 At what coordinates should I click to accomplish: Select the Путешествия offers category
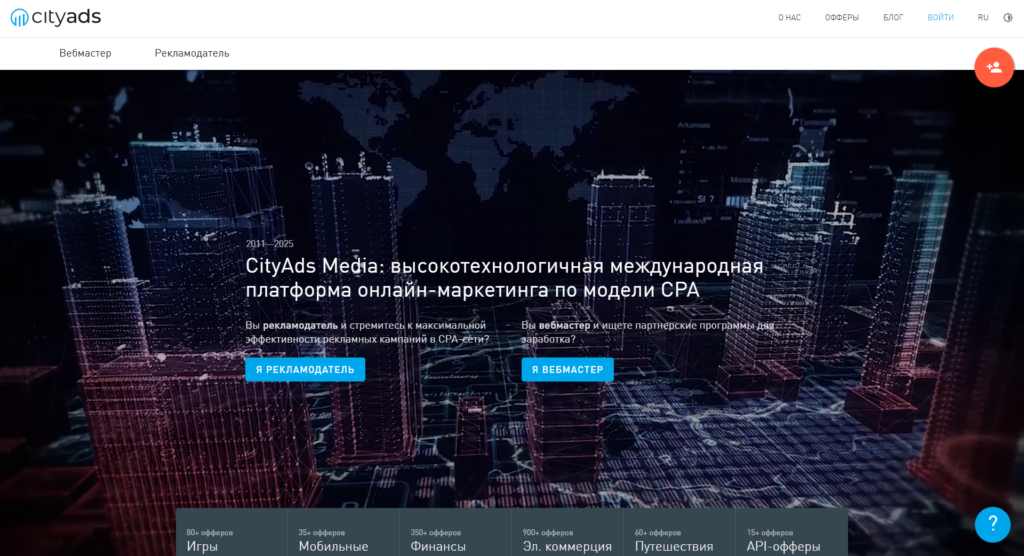point(679,532)
